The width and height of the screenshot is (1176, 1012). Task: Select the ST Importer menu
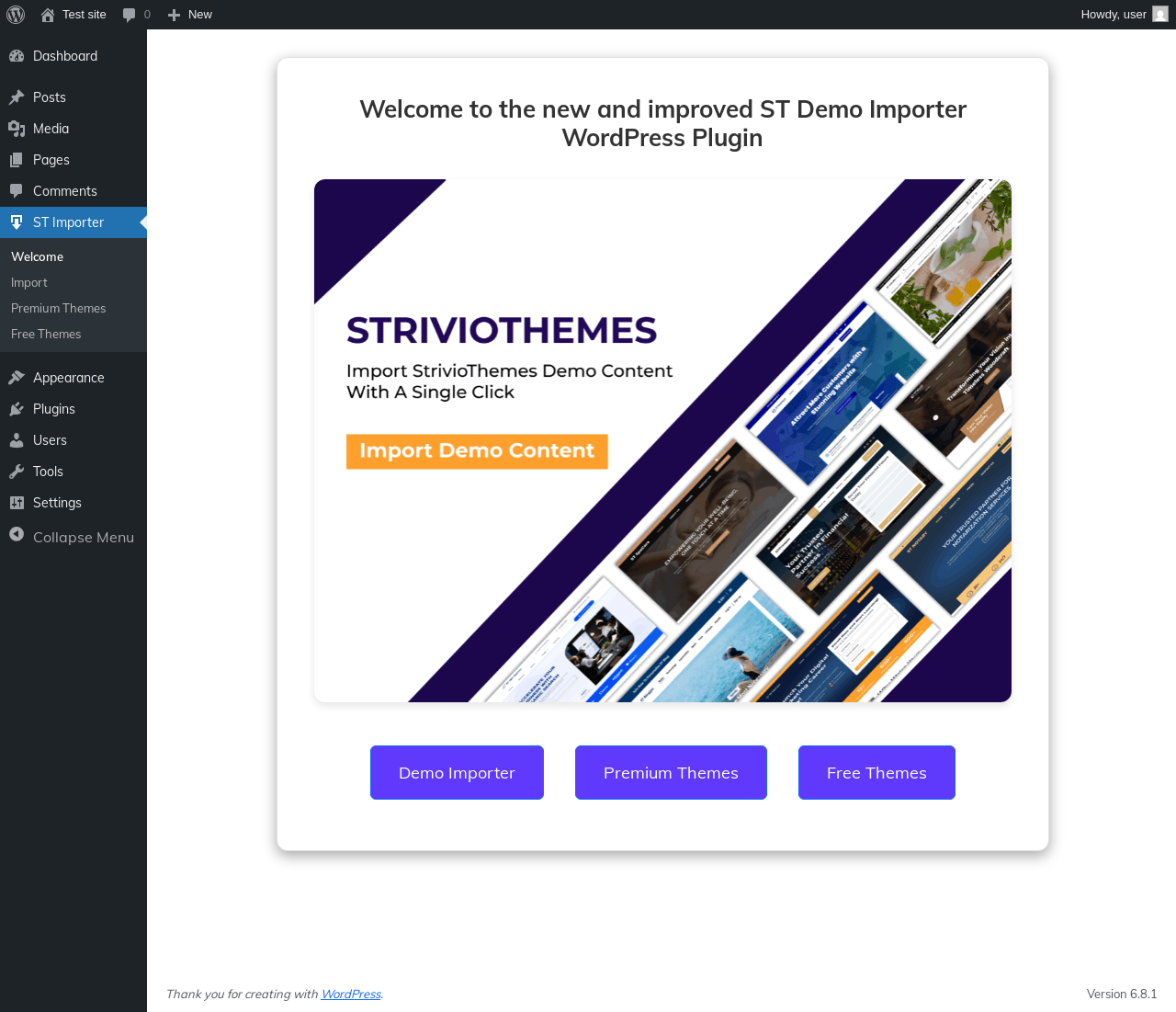coord(73,222)
